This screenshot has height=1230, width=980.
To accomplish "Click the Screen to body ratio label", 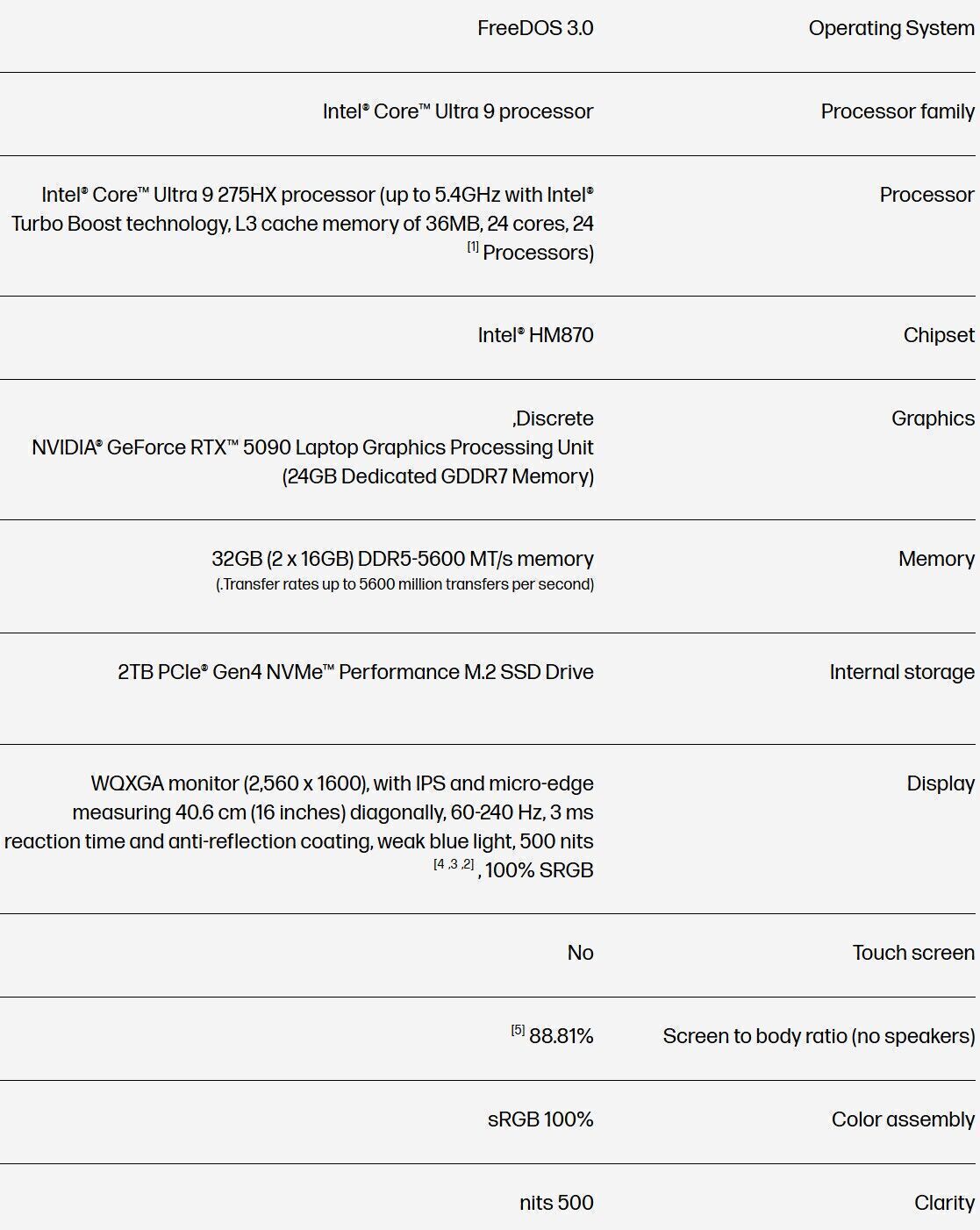I will point(818,1036).
